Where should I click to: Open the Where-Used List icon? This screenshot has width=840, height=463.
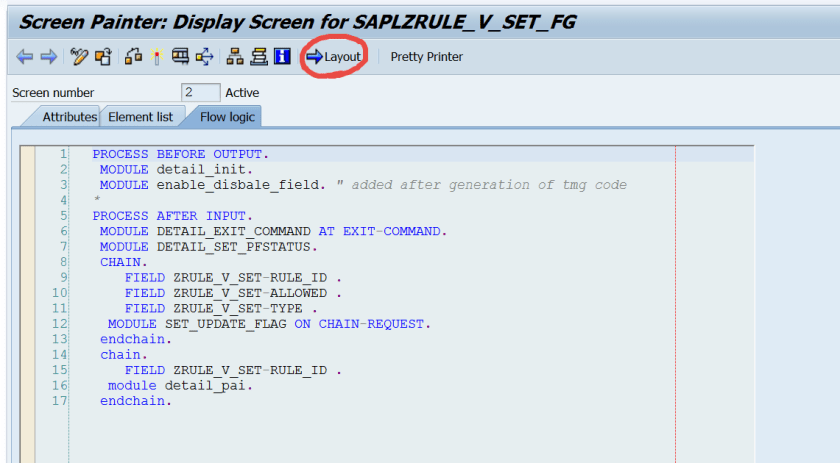(204, 56)
